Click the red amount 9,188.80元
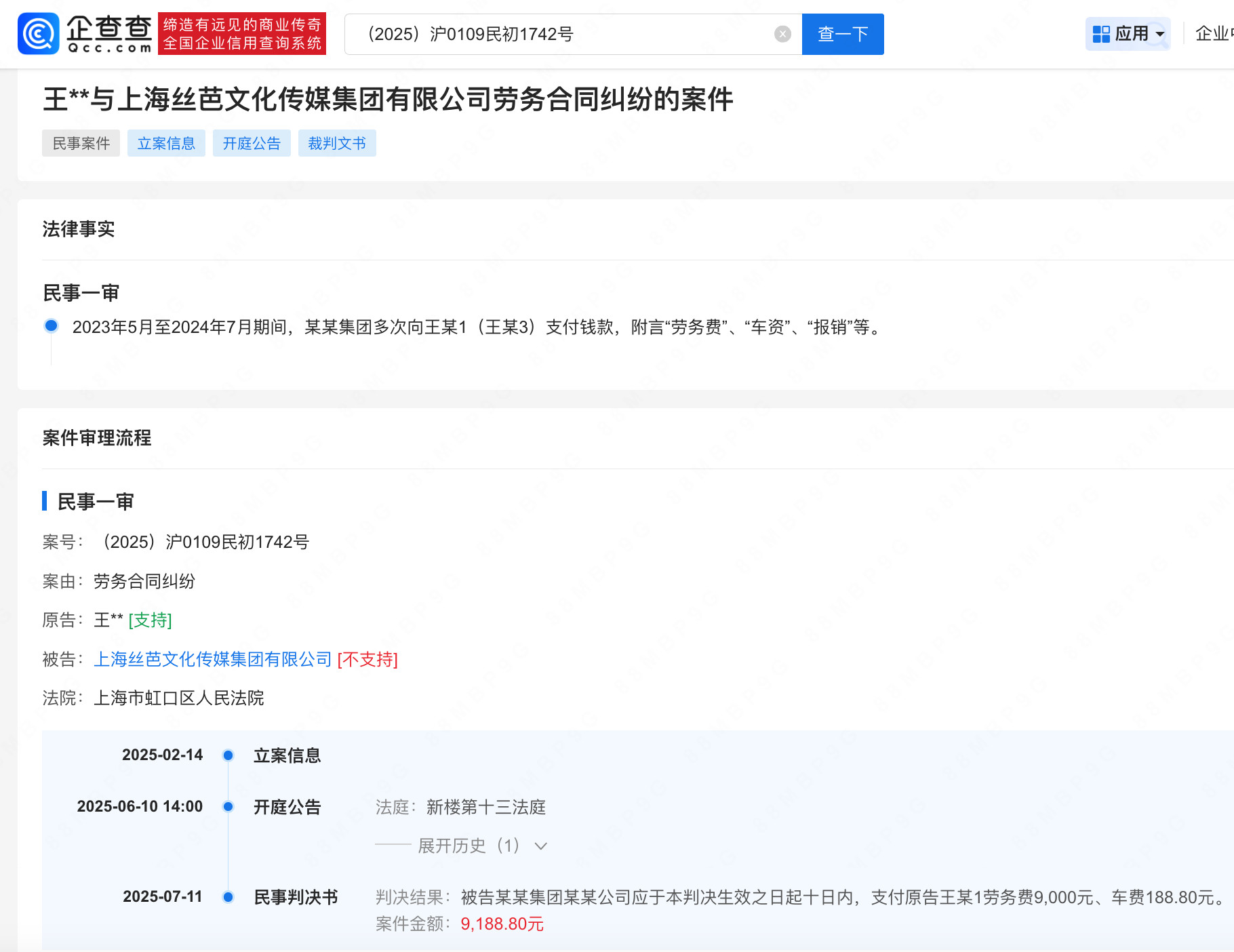1234x952 pixels. coord(502,924)
